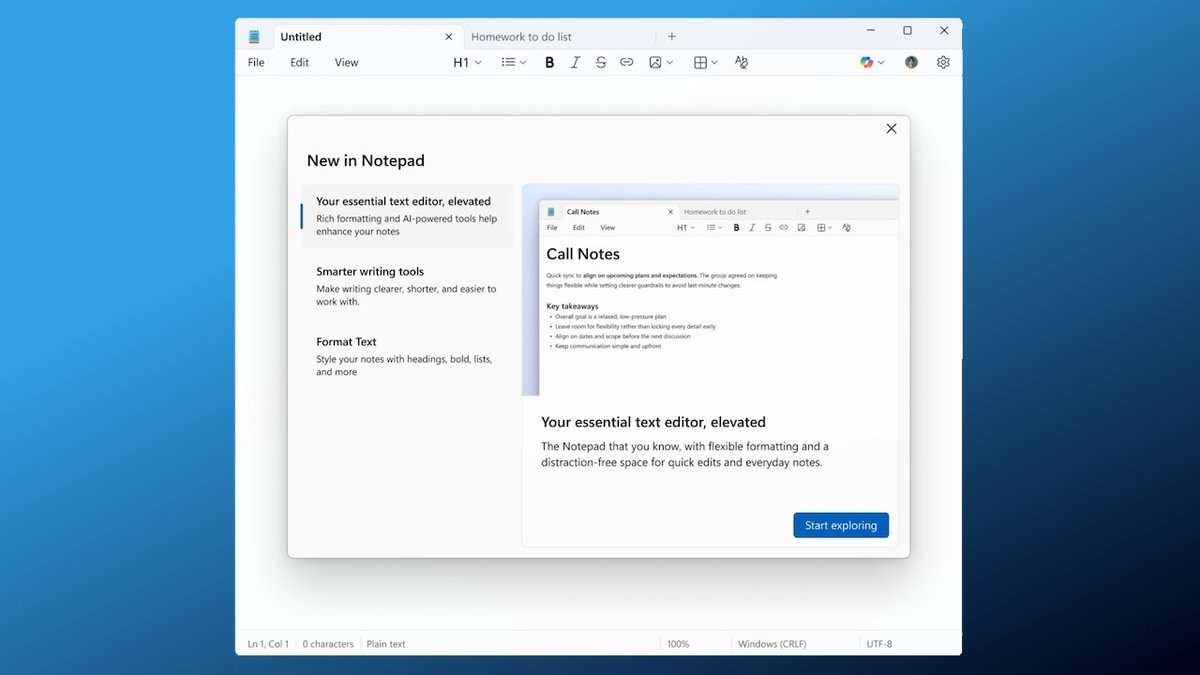Toggle Bold formatting in the toolbar

pyautogui.click(x=549, y=62)
